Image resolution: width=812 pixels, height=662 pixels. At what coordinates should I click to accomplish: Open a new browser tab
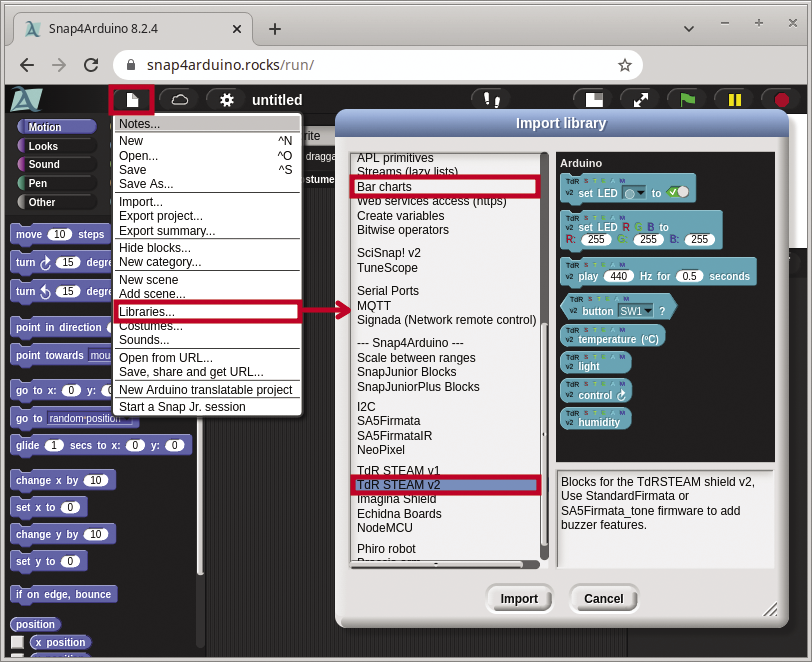coord(274,29)
